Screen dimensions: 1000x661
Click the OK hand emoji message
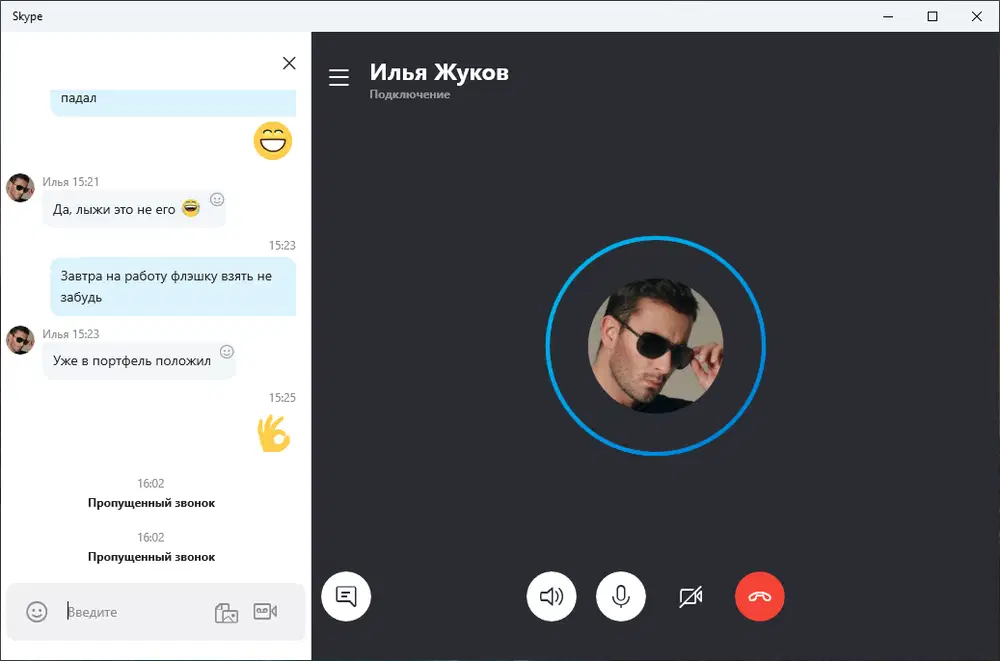(274, 433)
